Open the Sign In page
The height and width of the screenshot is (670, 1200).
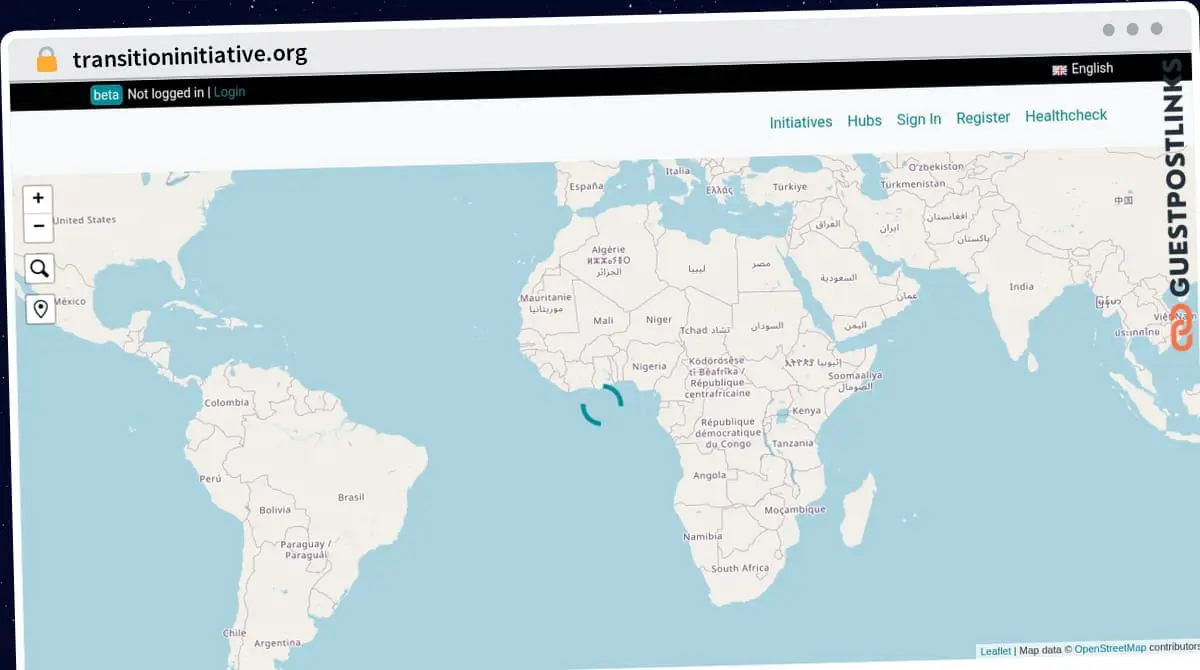[918, 119]
